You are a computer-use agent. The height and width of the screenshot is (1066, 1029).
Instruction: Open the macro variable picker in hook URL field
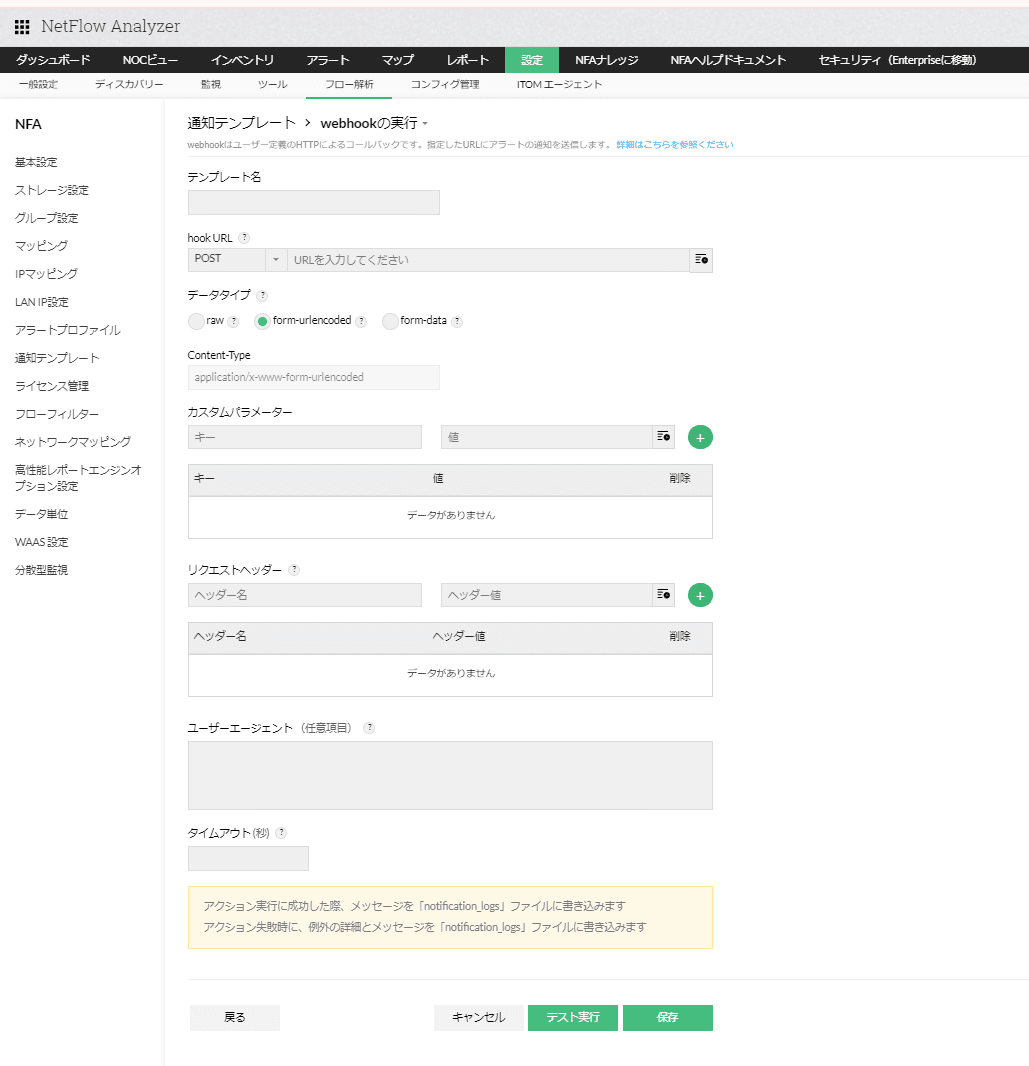pyautogui.click(x=701, y=260)
